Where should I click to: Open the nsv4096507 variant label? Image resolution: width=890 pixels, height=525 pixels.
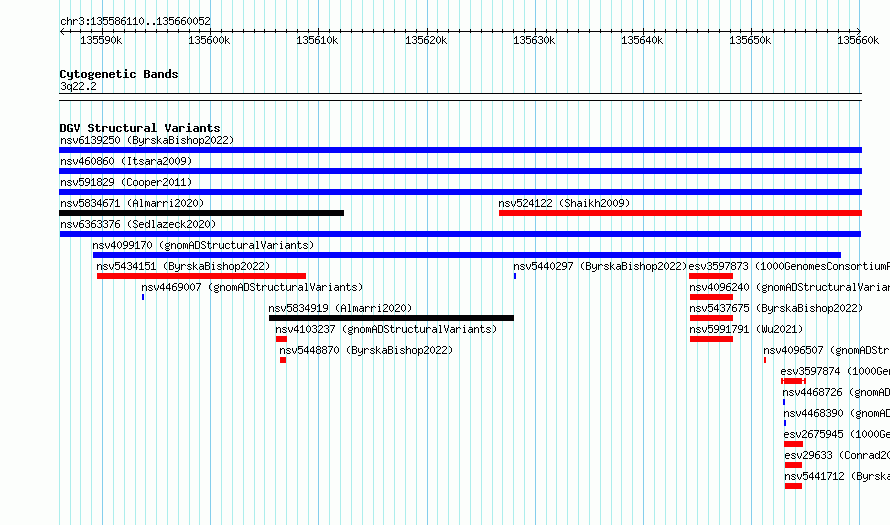pyautogui.click(x=826, y=350)
